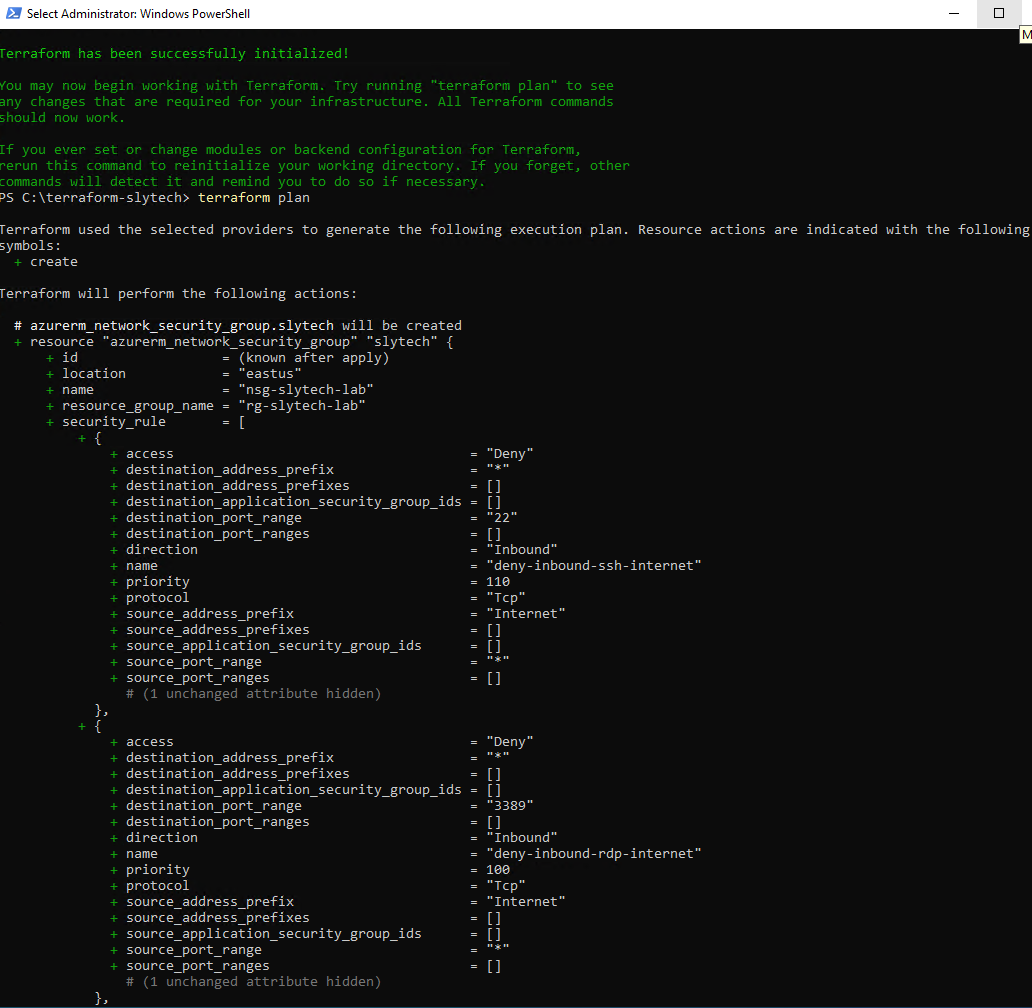The width and height of the screenshot is (1032, 1008).
Task: Click "destination_port_range" label beside "22"
Action: 214,518
